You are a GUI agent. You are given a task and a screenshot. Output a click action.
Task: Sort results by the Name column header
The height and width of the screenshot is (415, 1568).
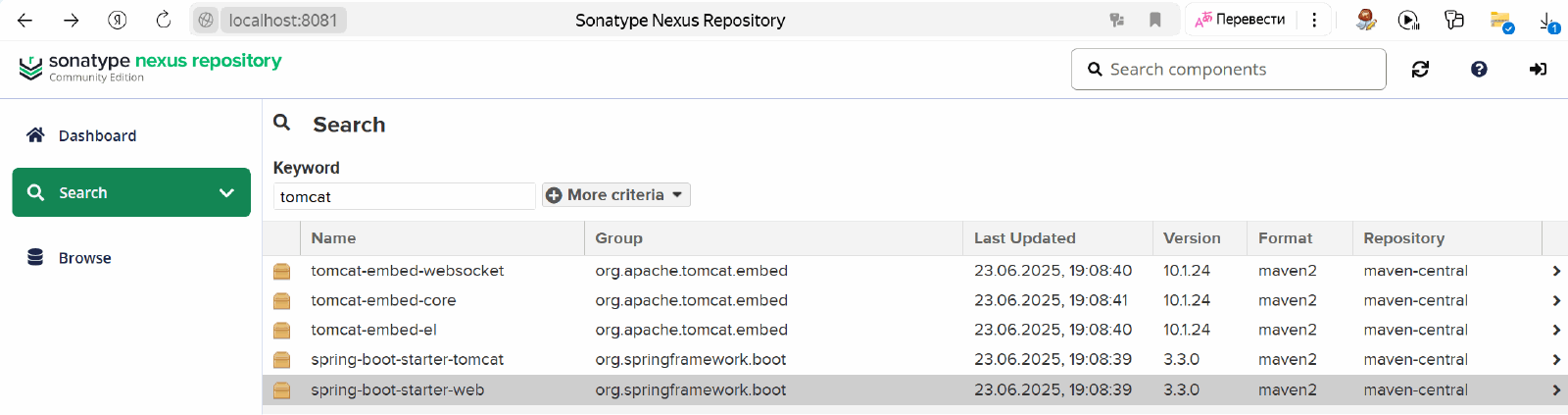pyautogui.click(x=333, y=238)
